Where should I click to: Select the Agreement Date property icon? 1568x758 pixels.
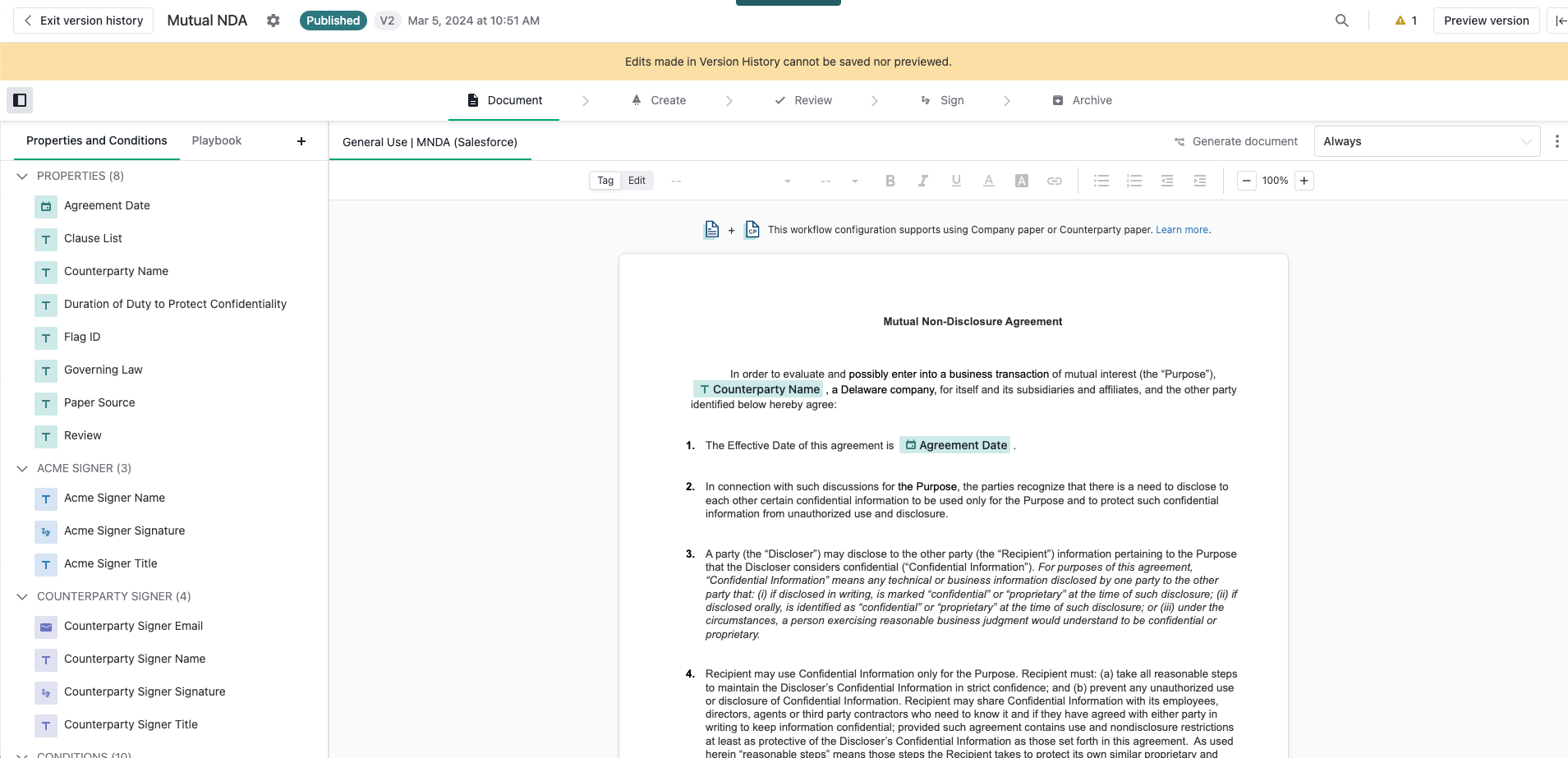[x=46, y=206]
